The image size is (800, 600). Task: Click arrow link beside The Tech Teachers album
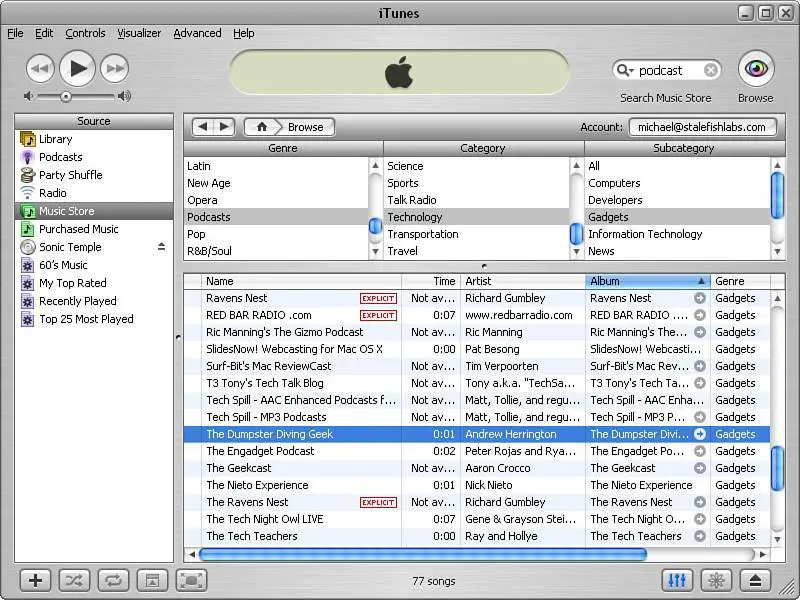point(699,536)
